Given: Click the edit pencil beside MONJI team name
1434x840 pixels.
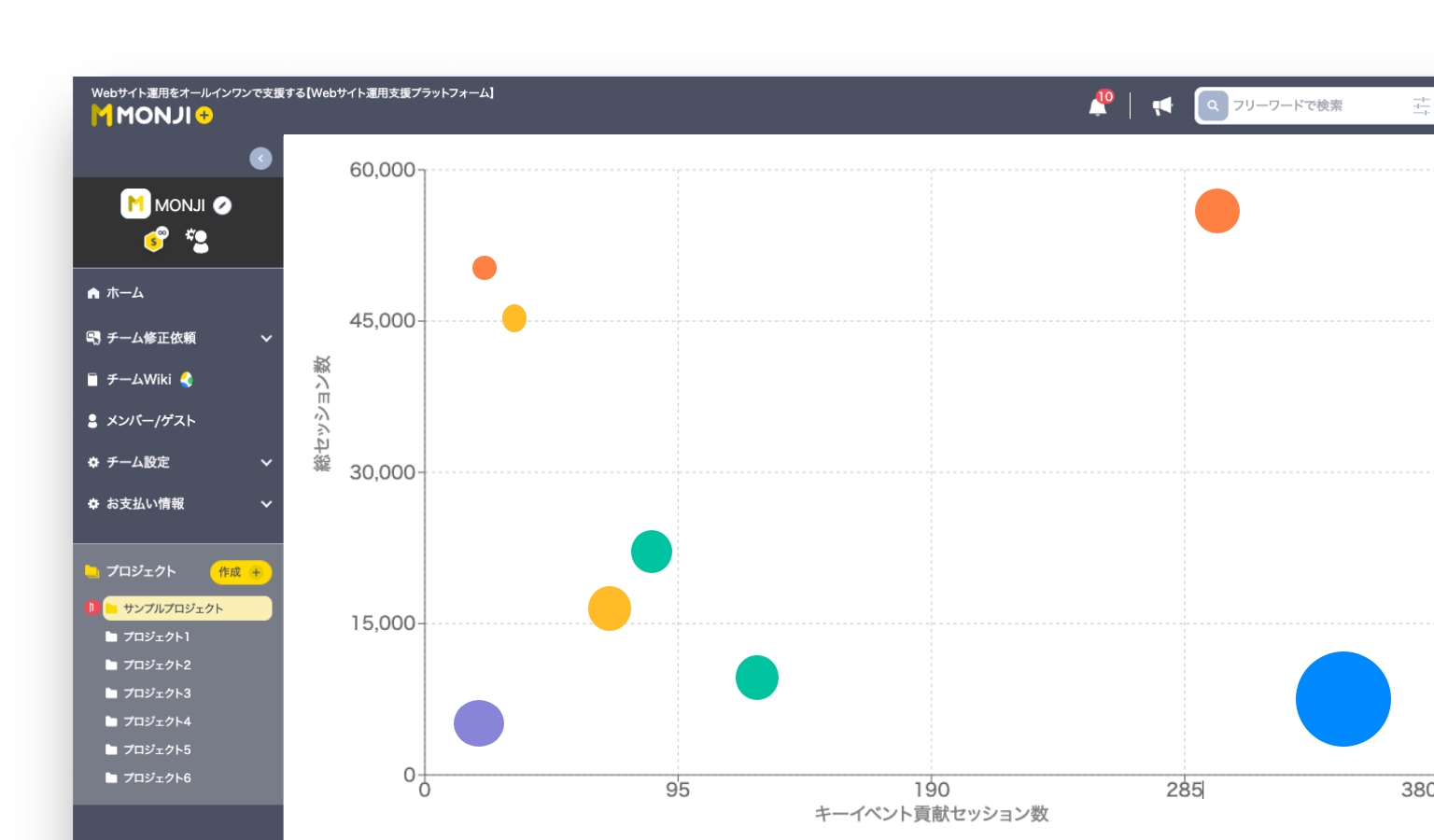Looking at the screenshot, I should pos(222,205).
